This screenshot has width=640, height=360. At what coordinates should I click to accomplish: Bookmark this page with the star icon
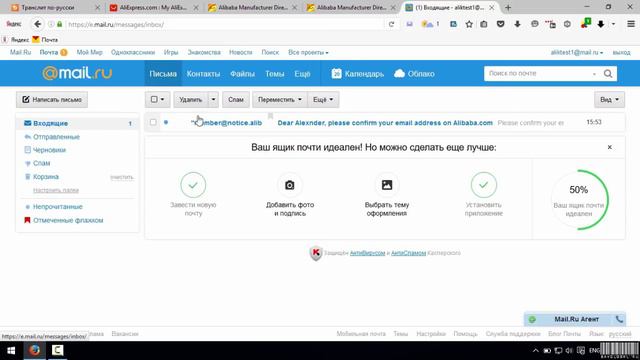tap(469, 24)
